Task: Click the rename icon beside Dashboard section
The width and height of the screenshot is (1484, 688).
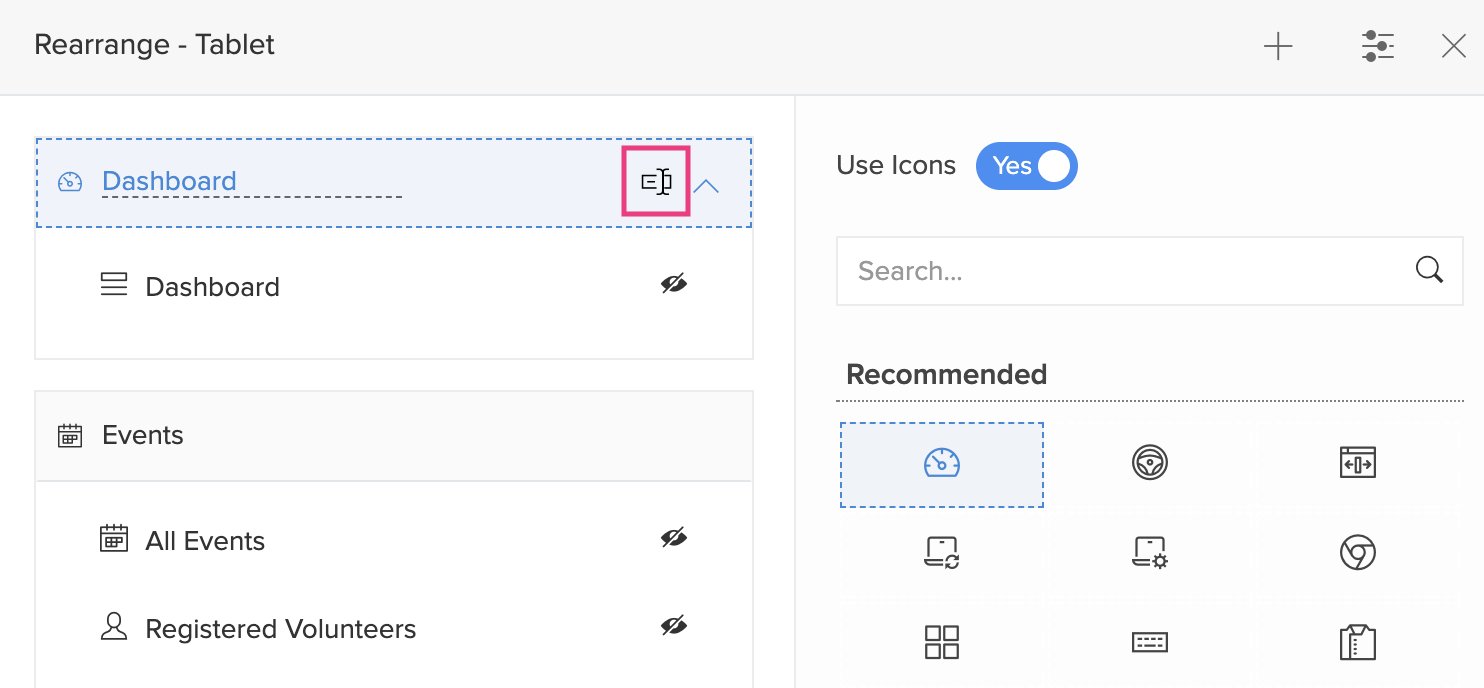Action: pyautogui.click(x=656, y=182)
